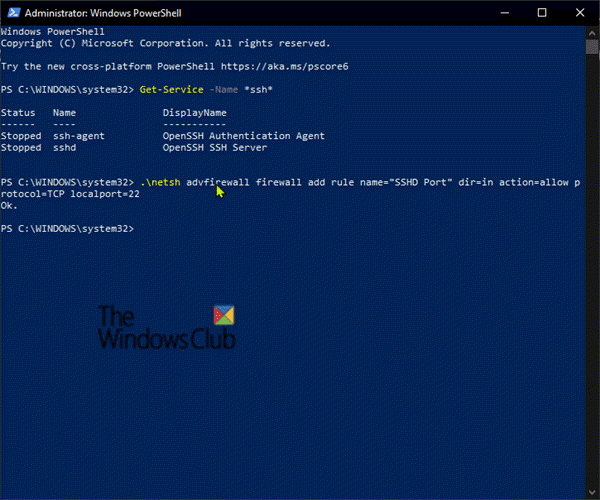Viewport: 600px width, 500px height.
Task: Click the vertical scrollbar thumb
Action: (x=592, y=47)
